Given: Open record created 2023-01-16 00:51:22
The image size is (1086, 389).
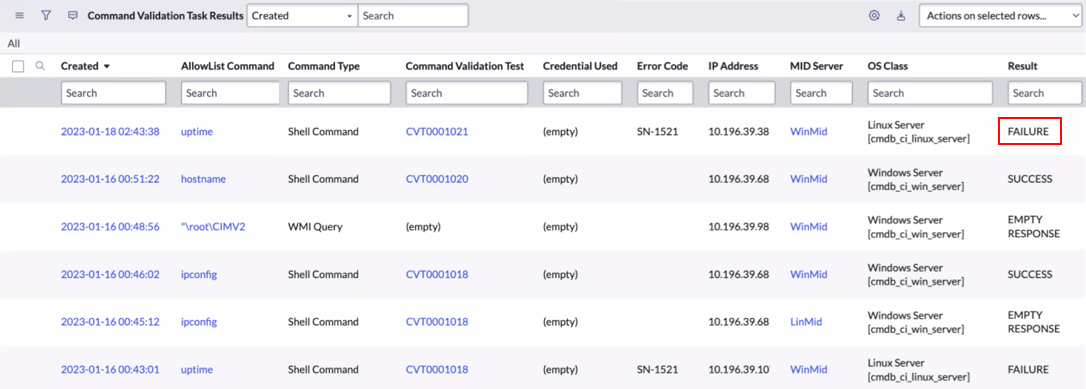Looking at the screenshot, I should click(x=110, y=179).
